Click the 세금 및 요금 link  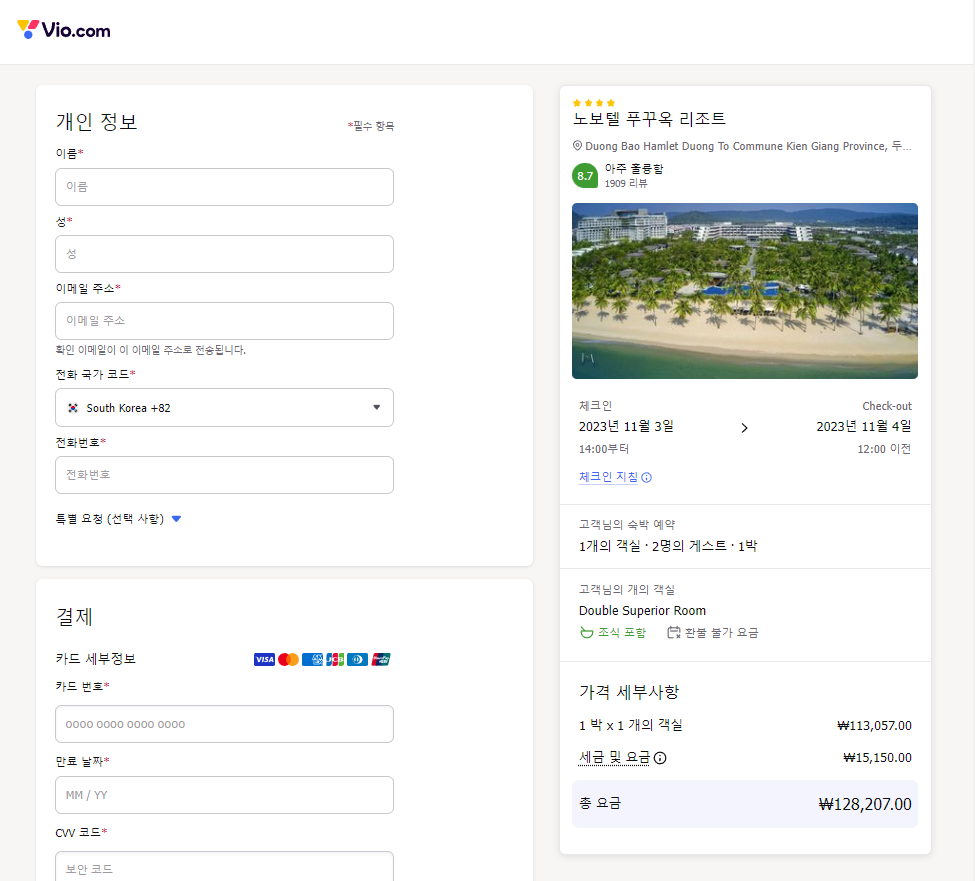(614, 758)
